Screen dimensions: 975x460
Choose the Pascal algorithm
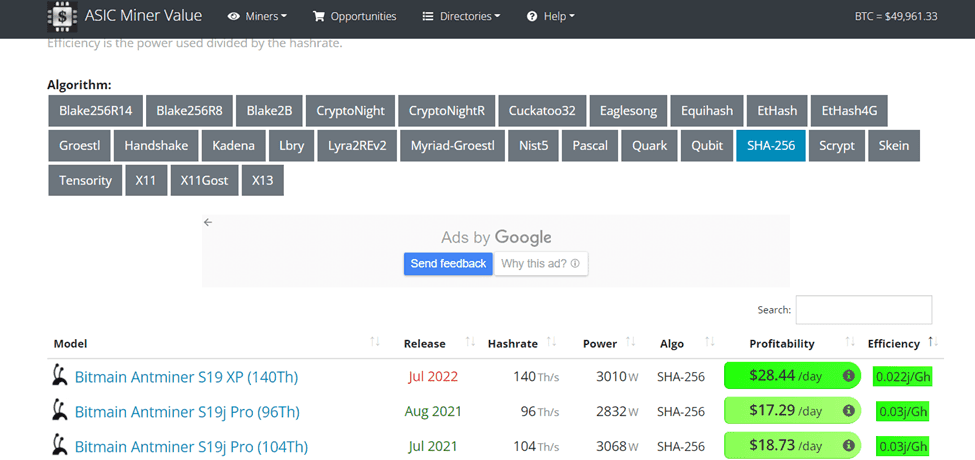point(590,146)
